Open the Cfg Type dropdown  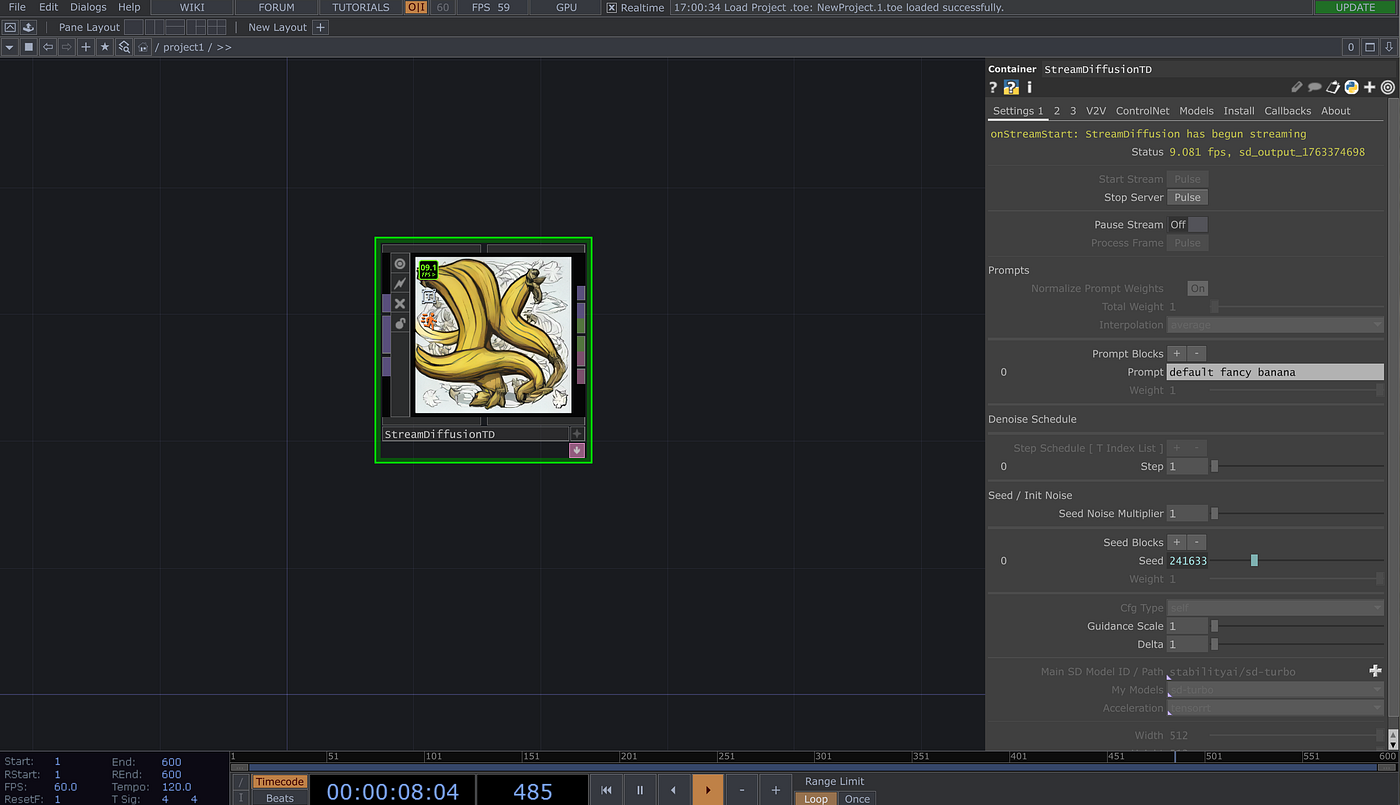(1276, 608)
